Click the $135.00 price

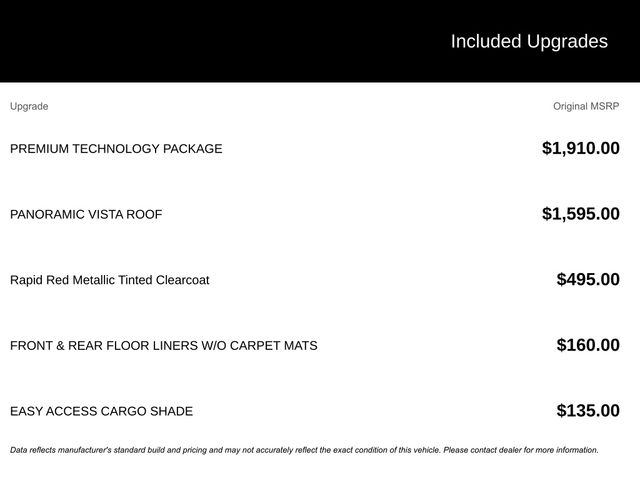coord(588,411)
